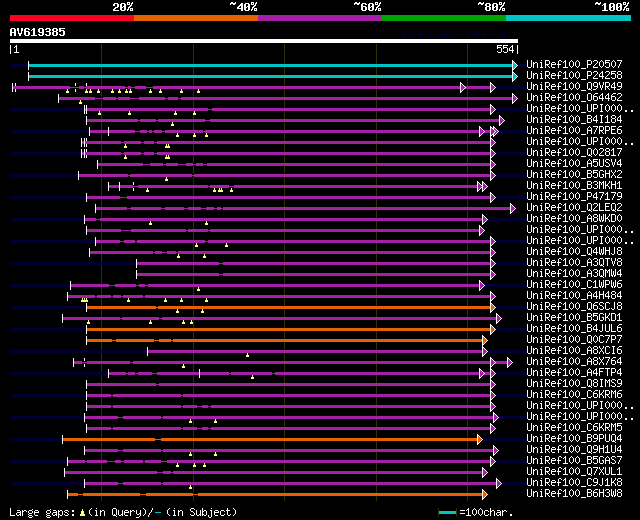The width and height of the screenshot is (640, 520).
Task: Click the cyan alignment bar for P20507
Action: tap(273, 65)
